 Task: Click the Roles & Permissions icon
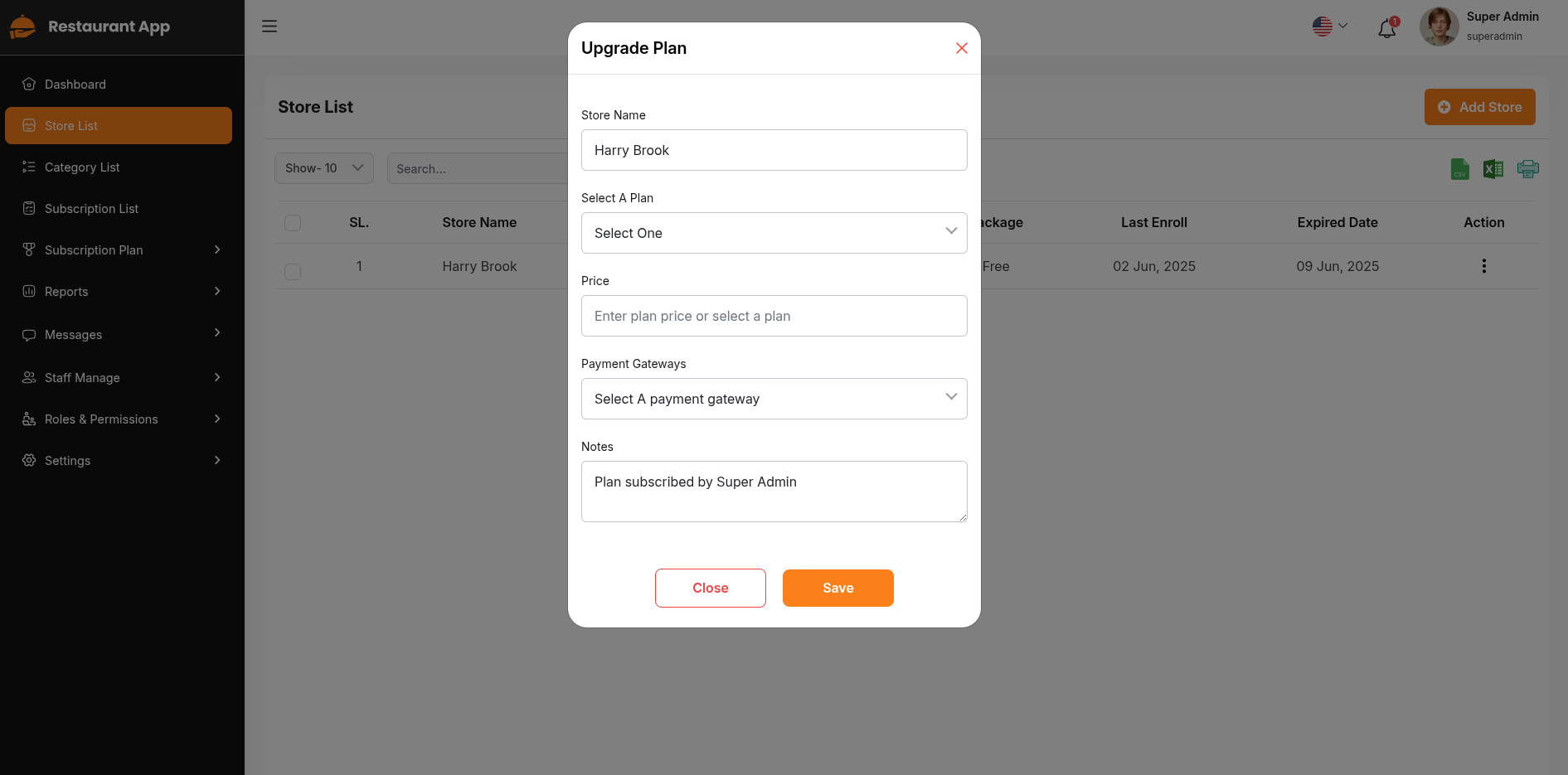[x=29, y=419]
